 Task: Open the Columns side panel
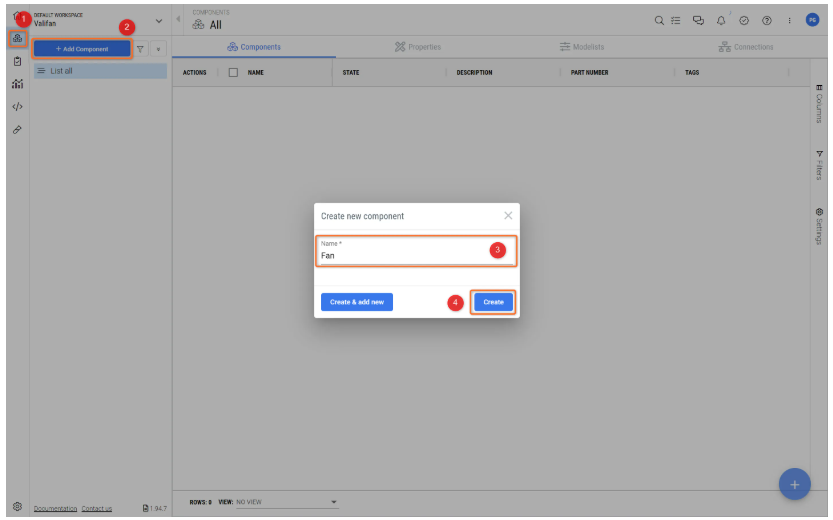(x=819, y=104)
